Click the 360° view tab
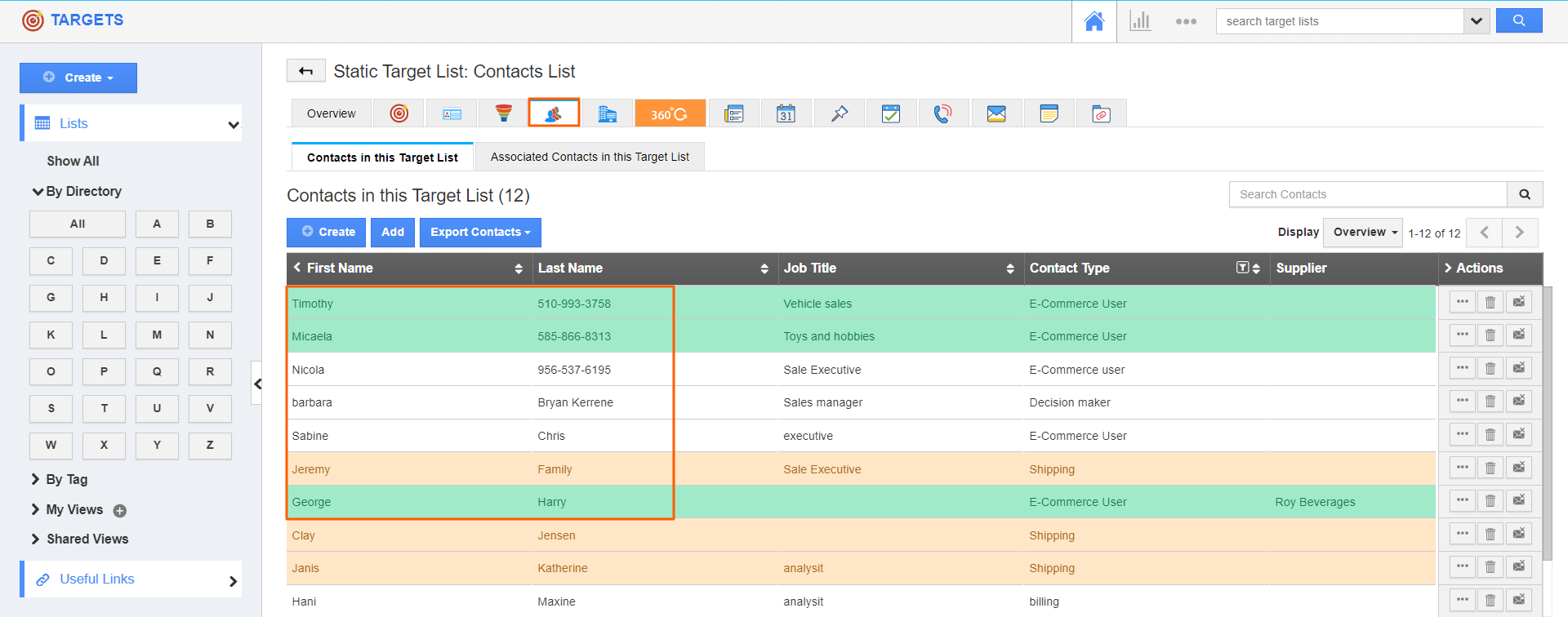 669,113
